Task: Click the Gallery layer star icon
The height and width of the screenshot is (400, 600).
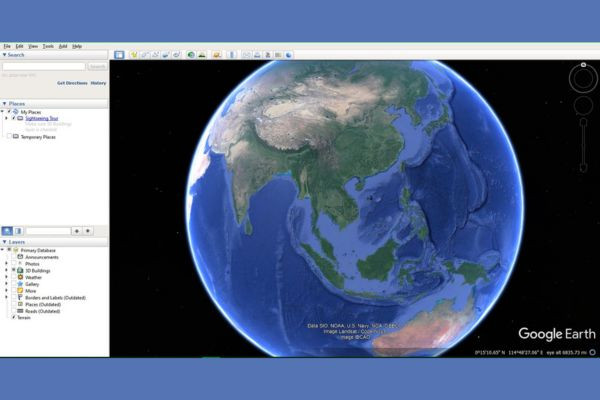Action: click(x=20, y=284)
